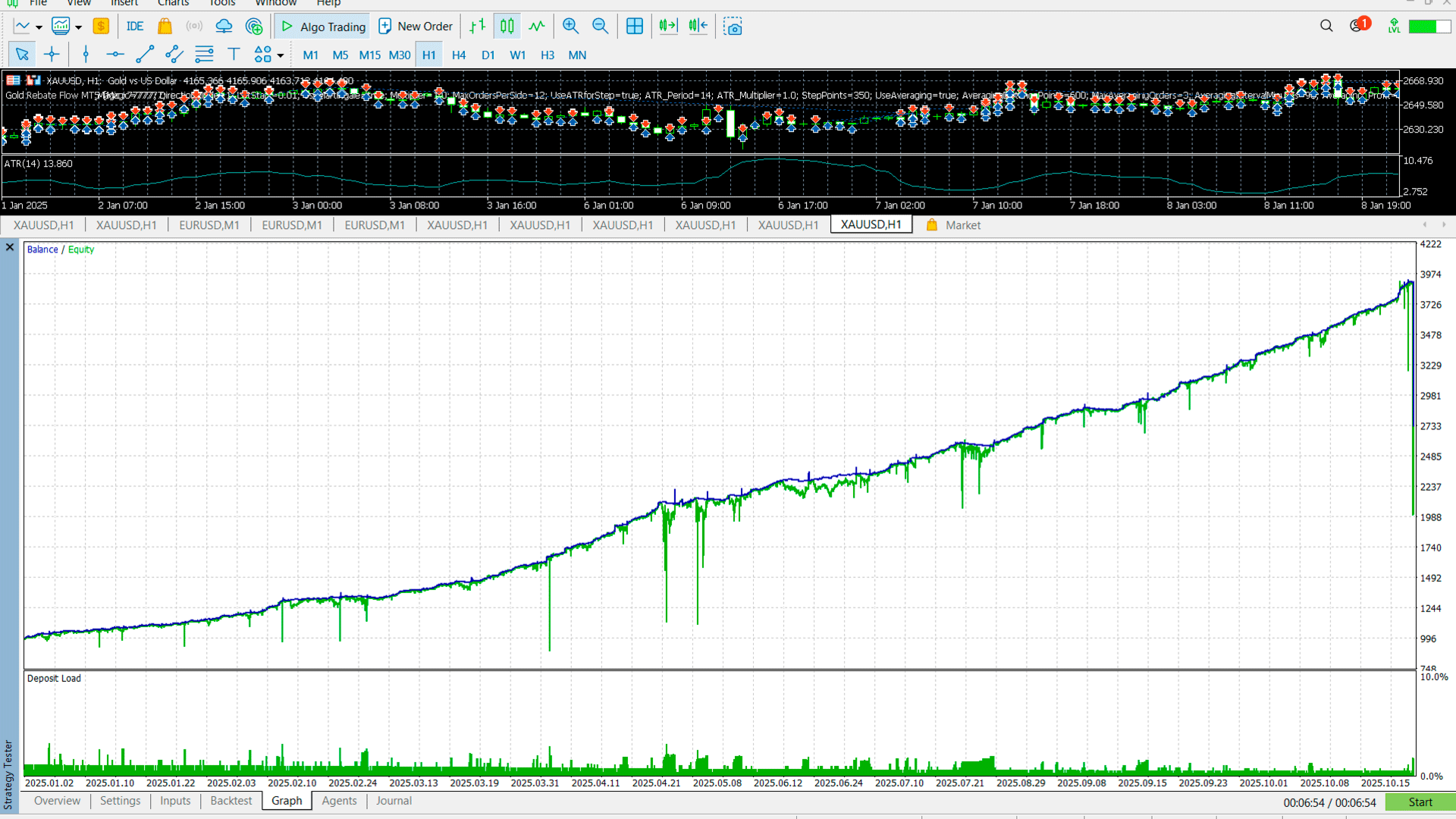Expand the shapes objects dropdown arrow
Image resolution: width=1456 pixels, height=819 pixels.
pyautogui.click(x=281, y=55)
